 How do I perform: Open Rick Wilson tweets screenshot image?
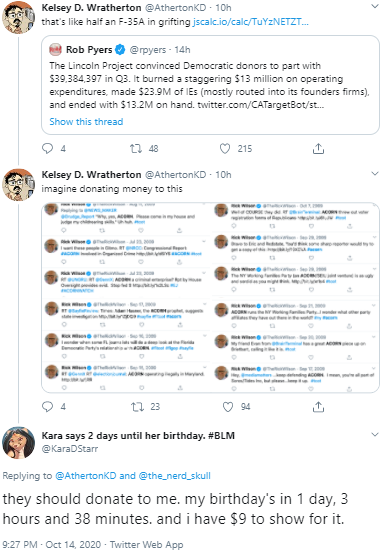click(210, 297)
